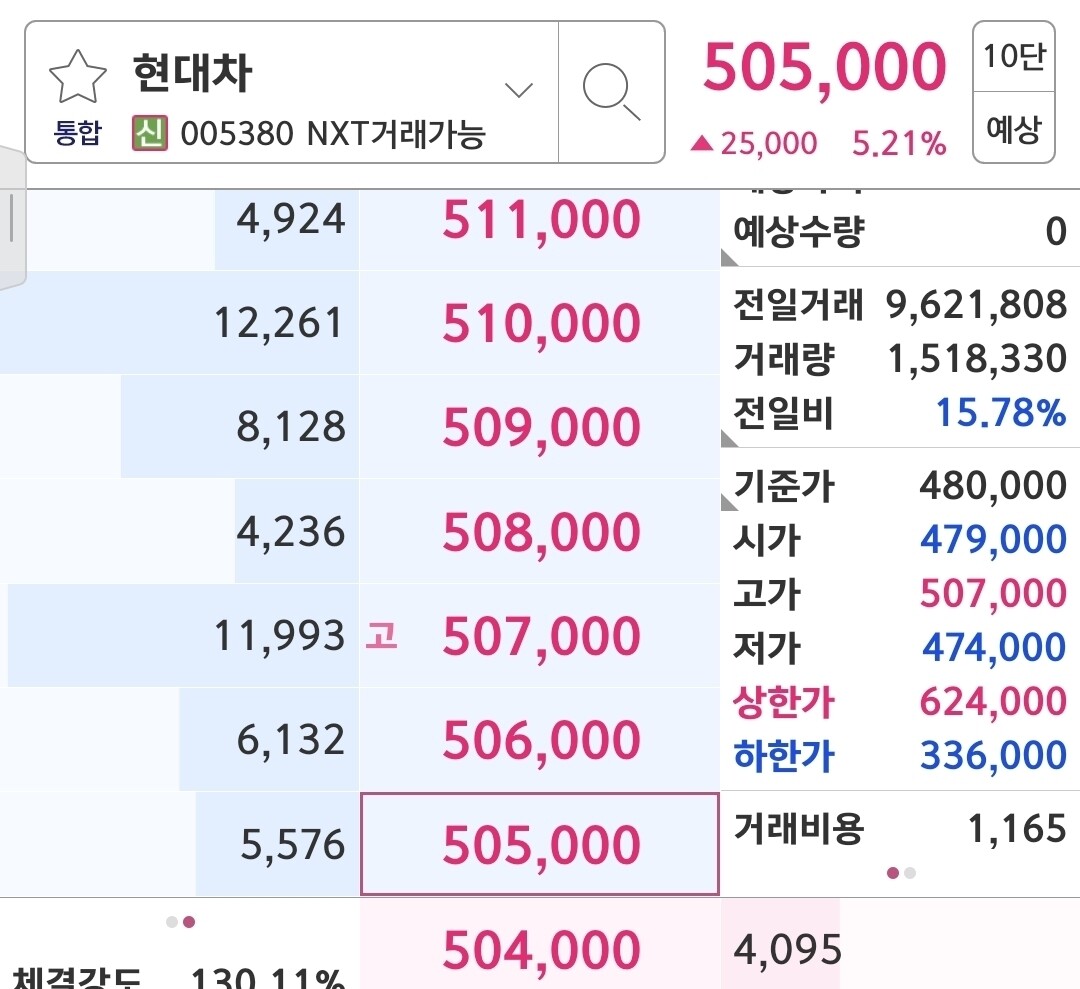The image size is (1080, 989).
Task: Toggle the 10단 order book depth
Action: pos(1013,57)
